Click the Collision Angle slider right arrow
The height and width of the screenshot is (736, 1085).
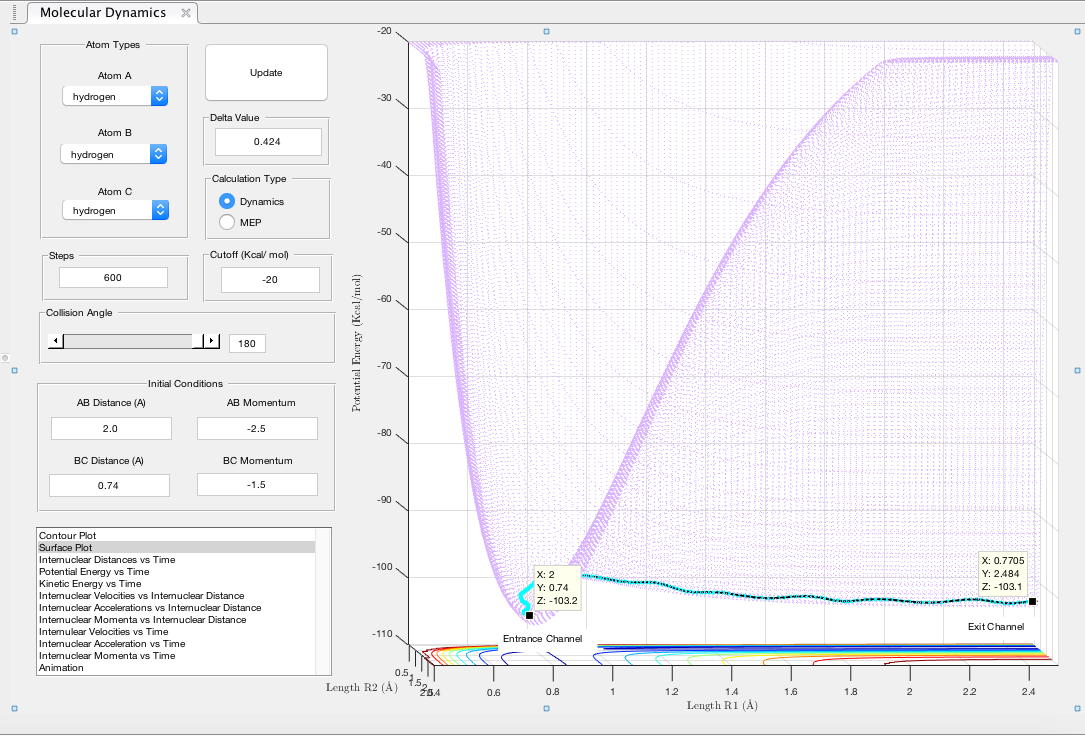click(x=212, y=341)
